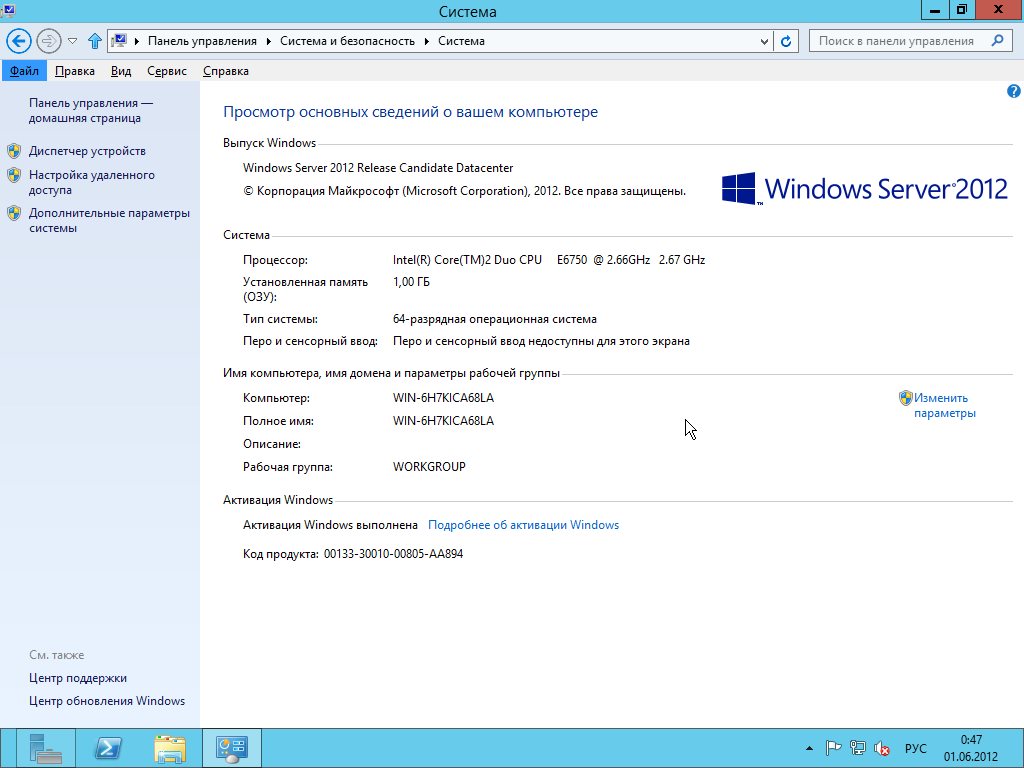Open Action Center flag tray icon

pyautogui.click(x=833, y=748)
